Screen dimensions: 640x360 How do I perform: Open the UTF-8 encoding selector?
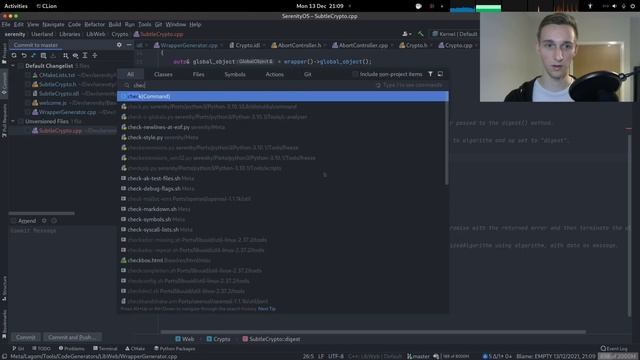pos(336,356)
